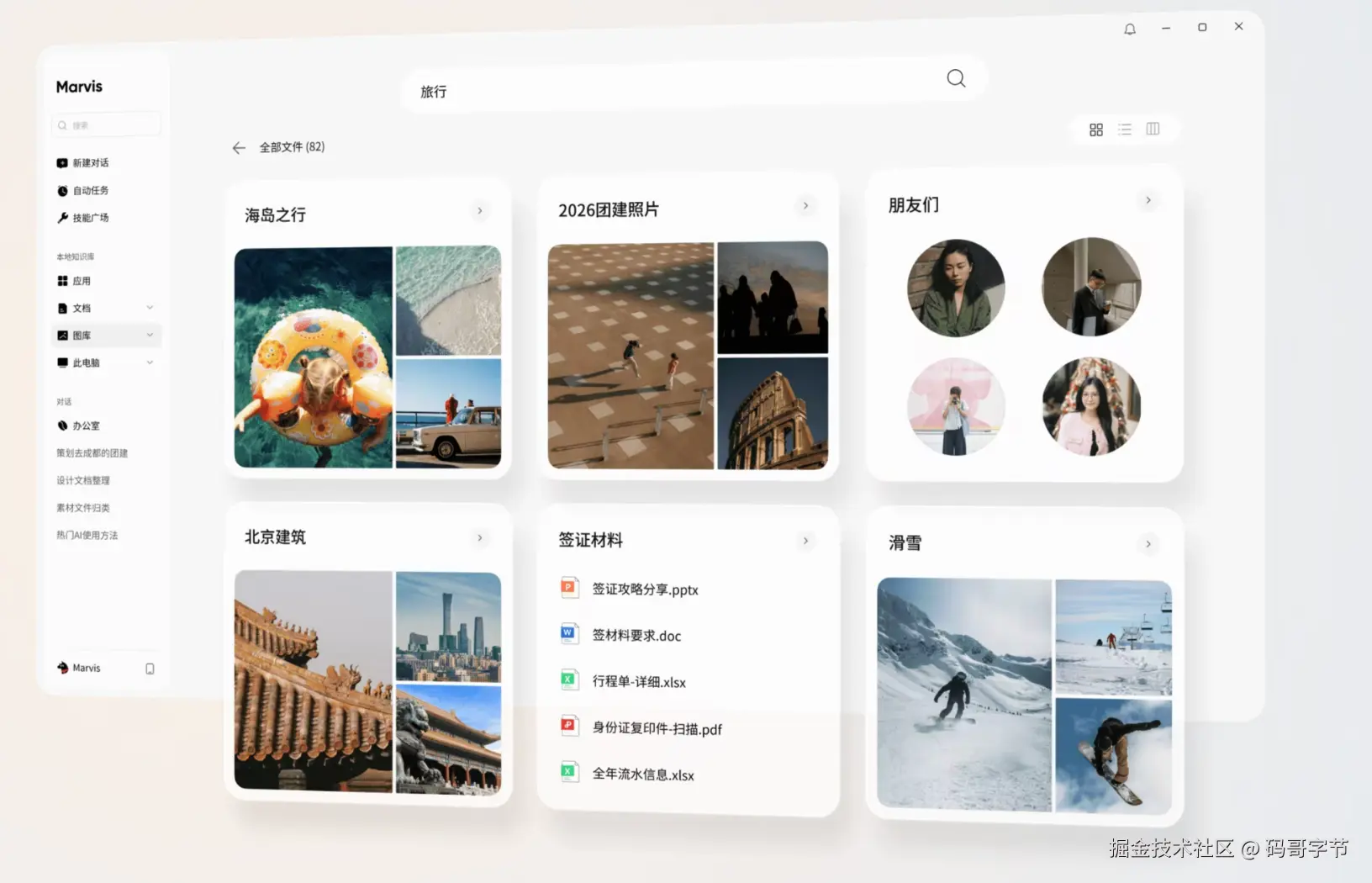Open the ski lift photo in 滑雪
The width and height of the screenshot is (1372, 883).
pyautogui.click(x=1114, y=637)
